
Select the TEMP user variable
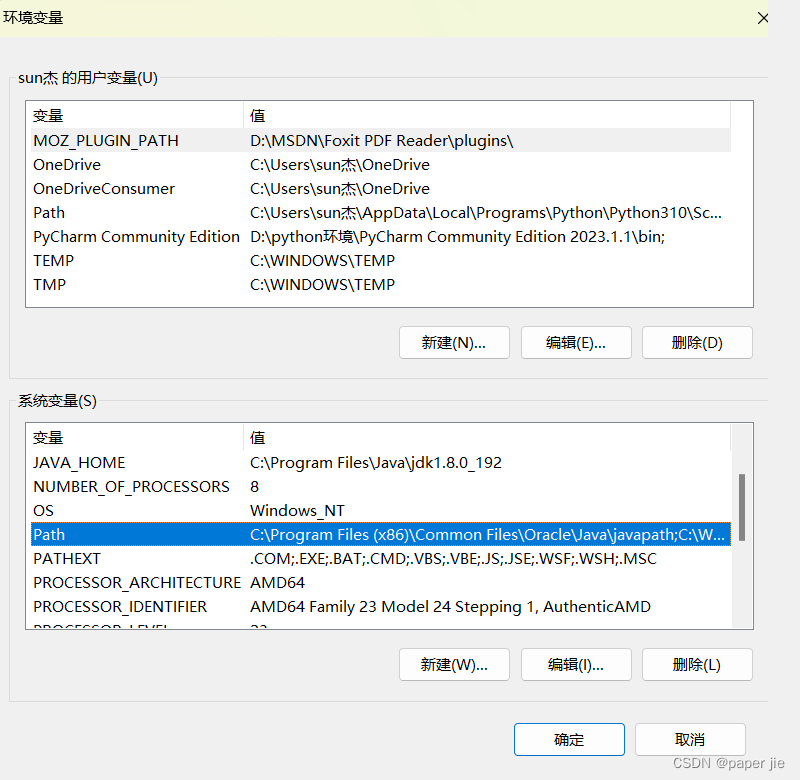pos(381,260)
